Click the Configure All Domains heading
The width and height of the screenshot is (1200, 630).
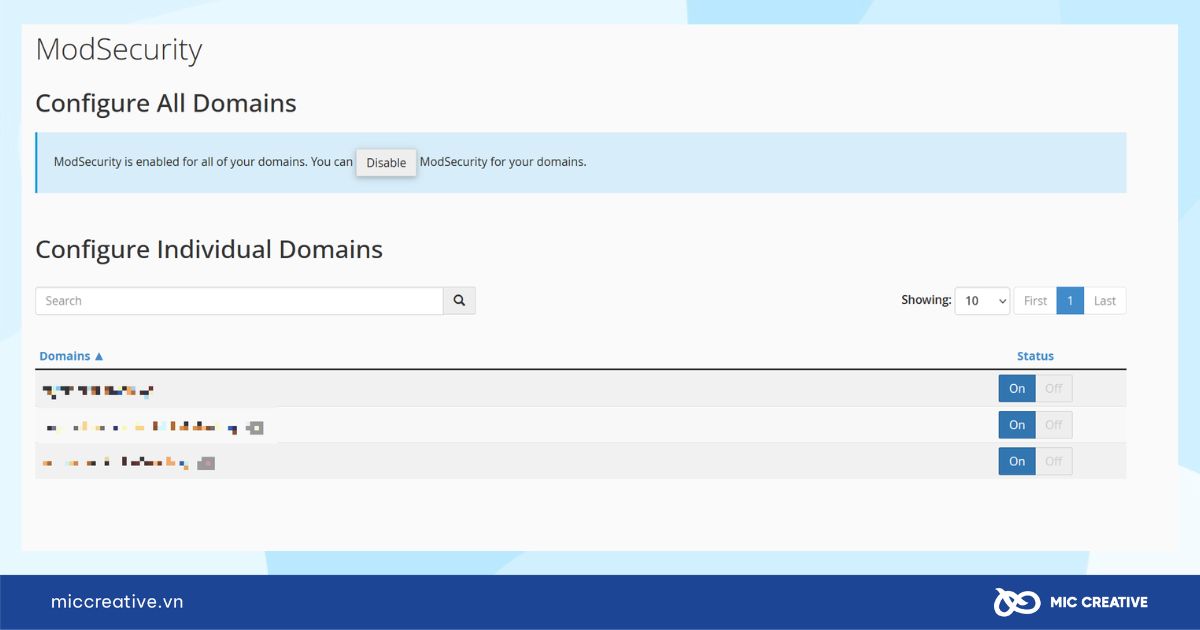coord(166,103)
